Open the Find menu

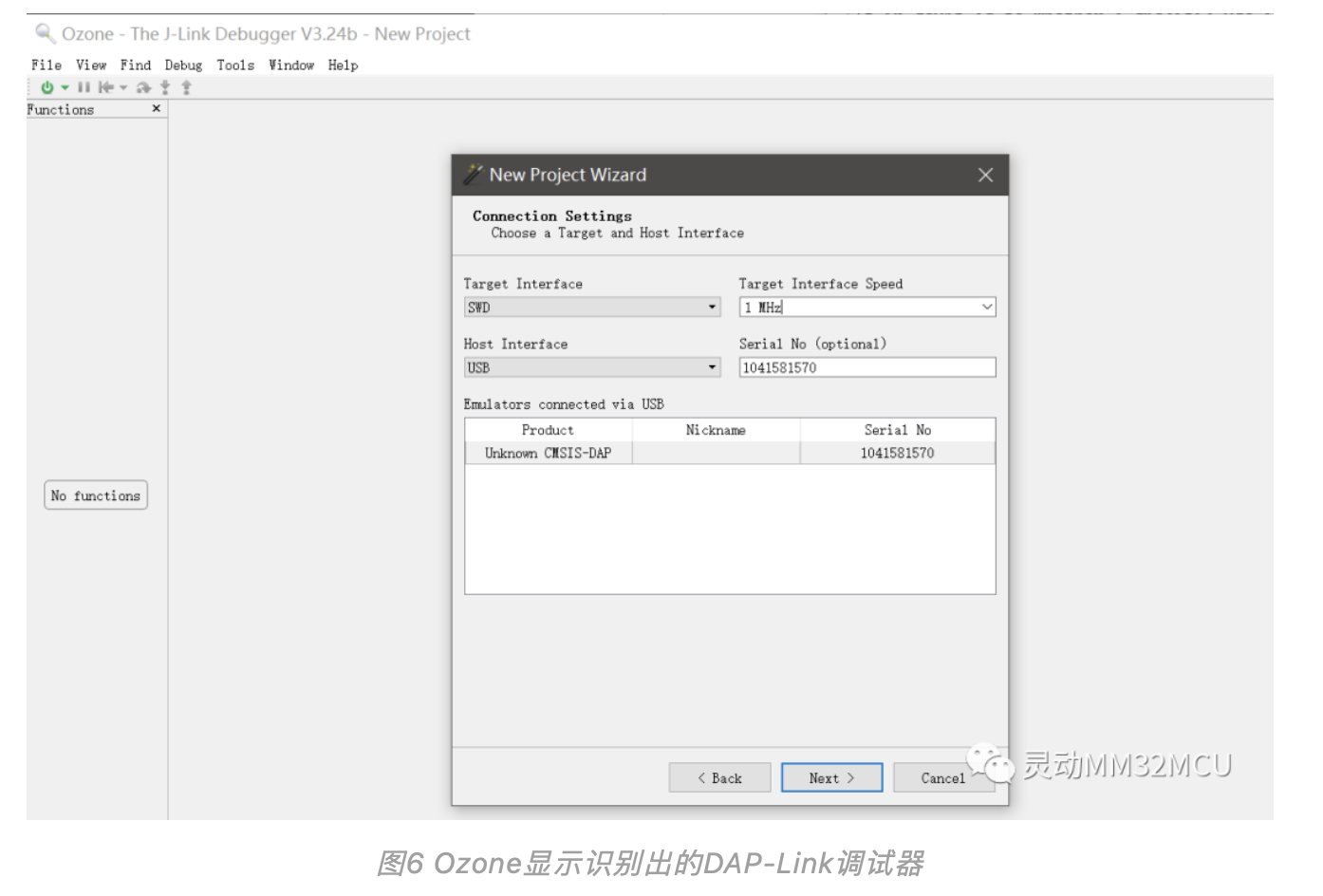point(136,65)
